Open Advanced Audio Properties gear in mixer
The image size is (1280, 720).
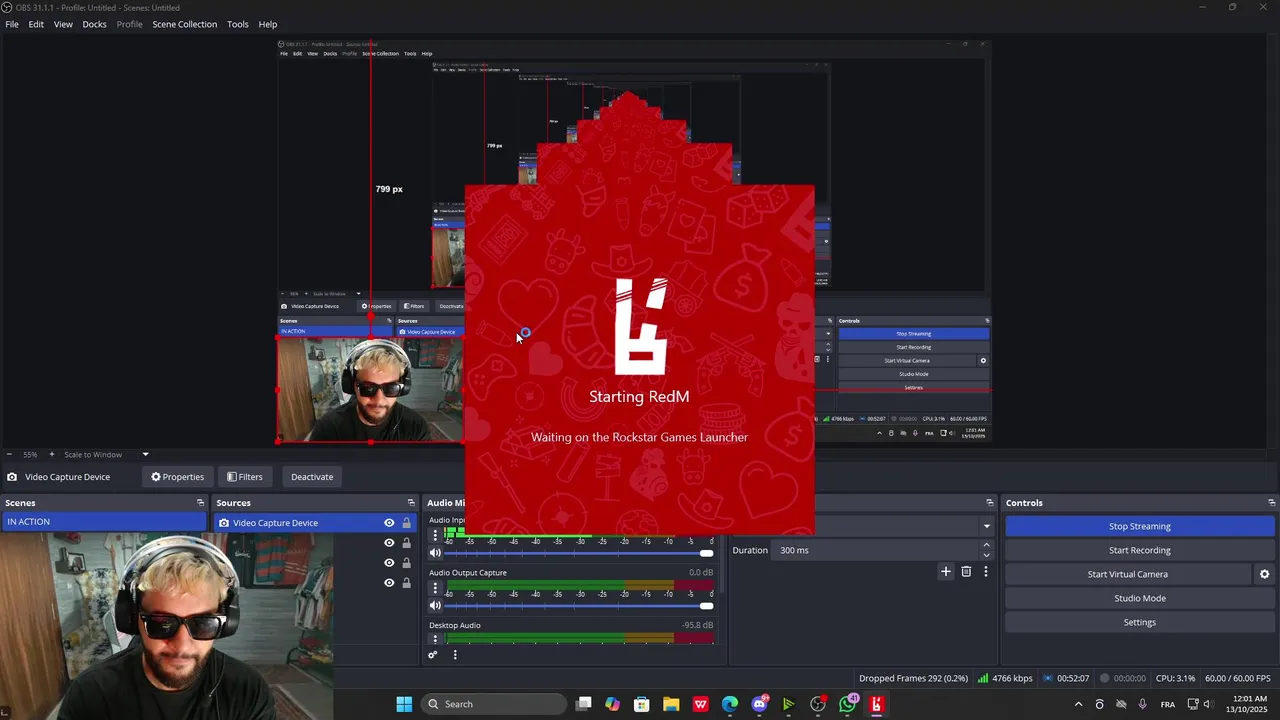tap(433, 655)
